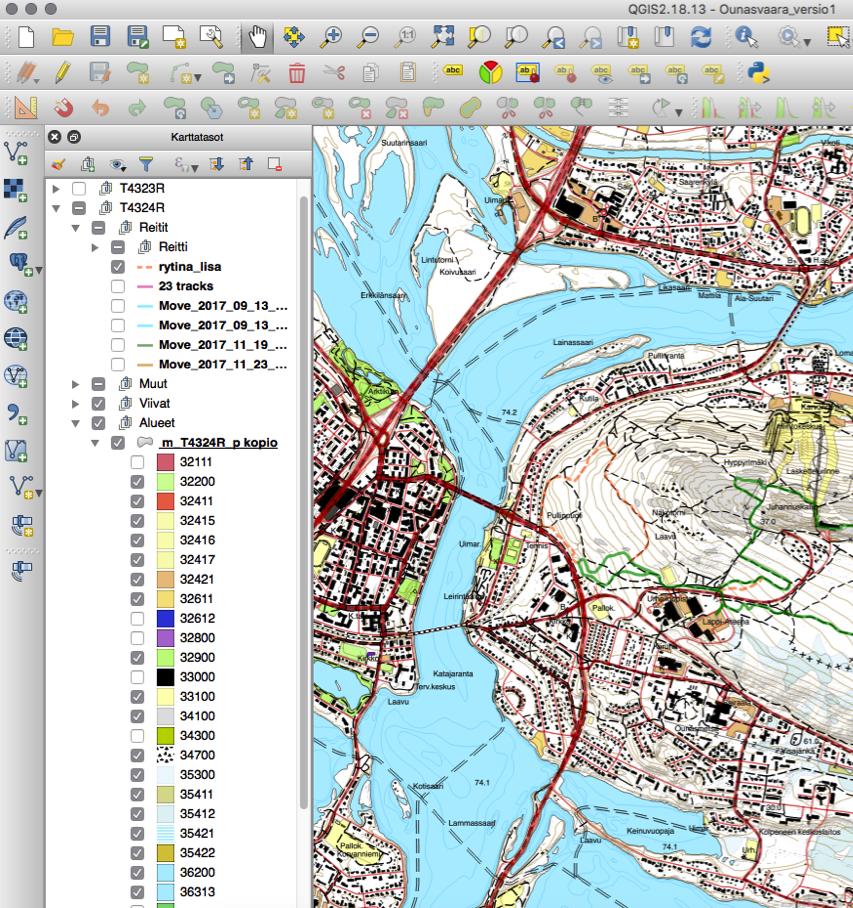Open the Python console
This screenshot has width=853, height=908.
pos(758,73)
